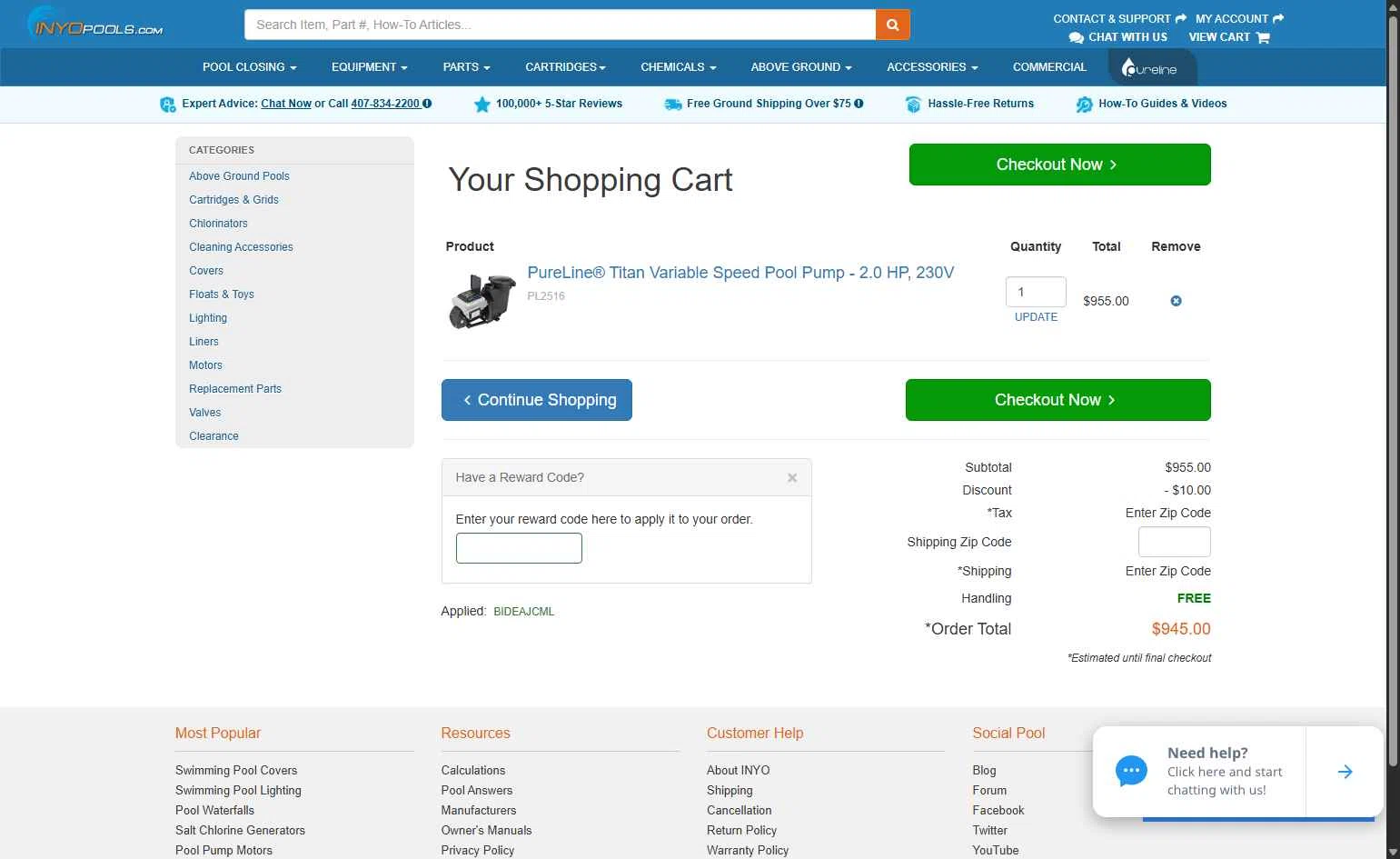
Task: Click the info icon beside Free Ground Shipping
Action: click(x=859, y=104)
